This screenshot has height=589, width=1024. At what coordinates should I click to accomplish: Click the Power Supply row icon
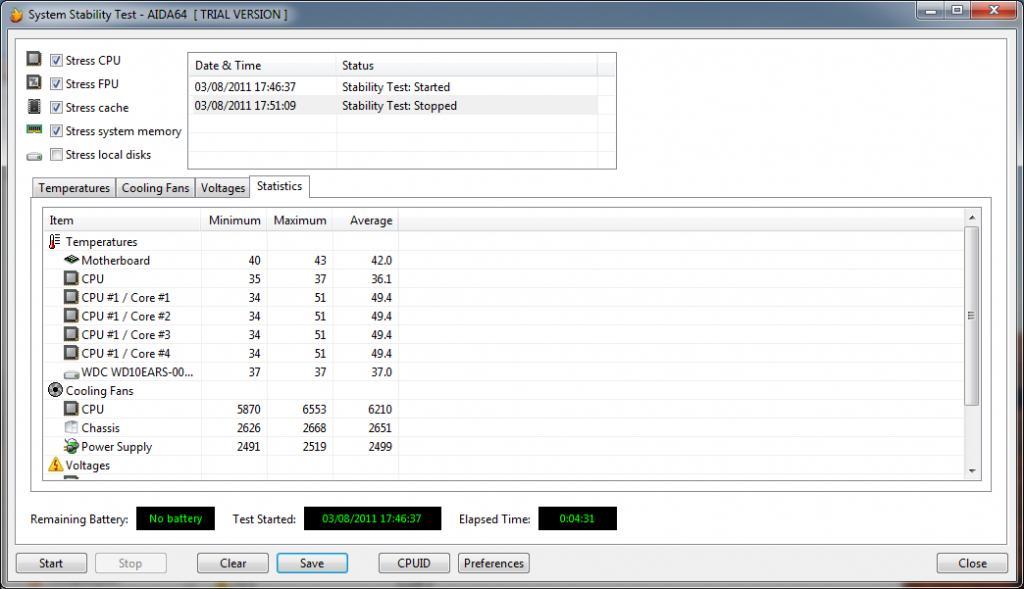[x=71, y=446]
